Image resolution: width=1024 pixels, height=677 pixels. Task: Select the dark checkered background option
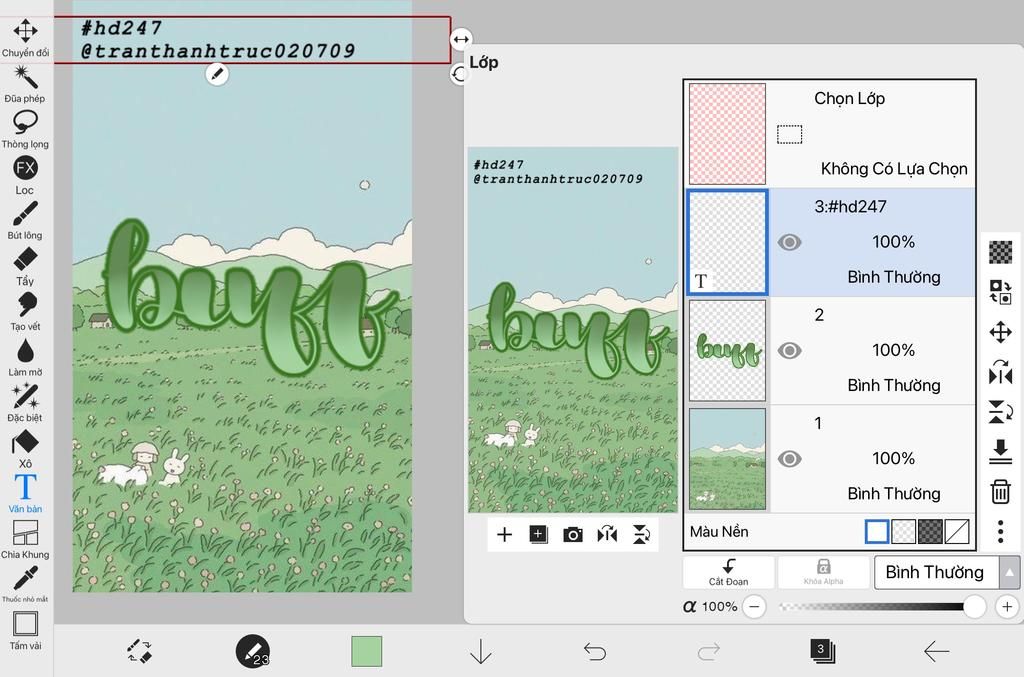click(930, 531)
